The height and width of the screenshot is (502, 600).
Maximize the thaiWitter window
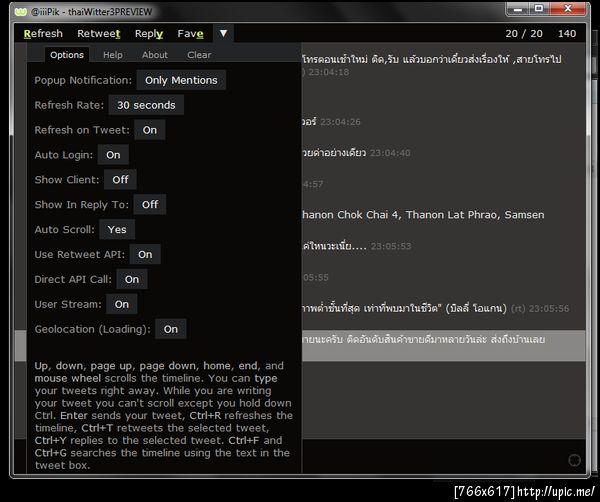(539, 9)
